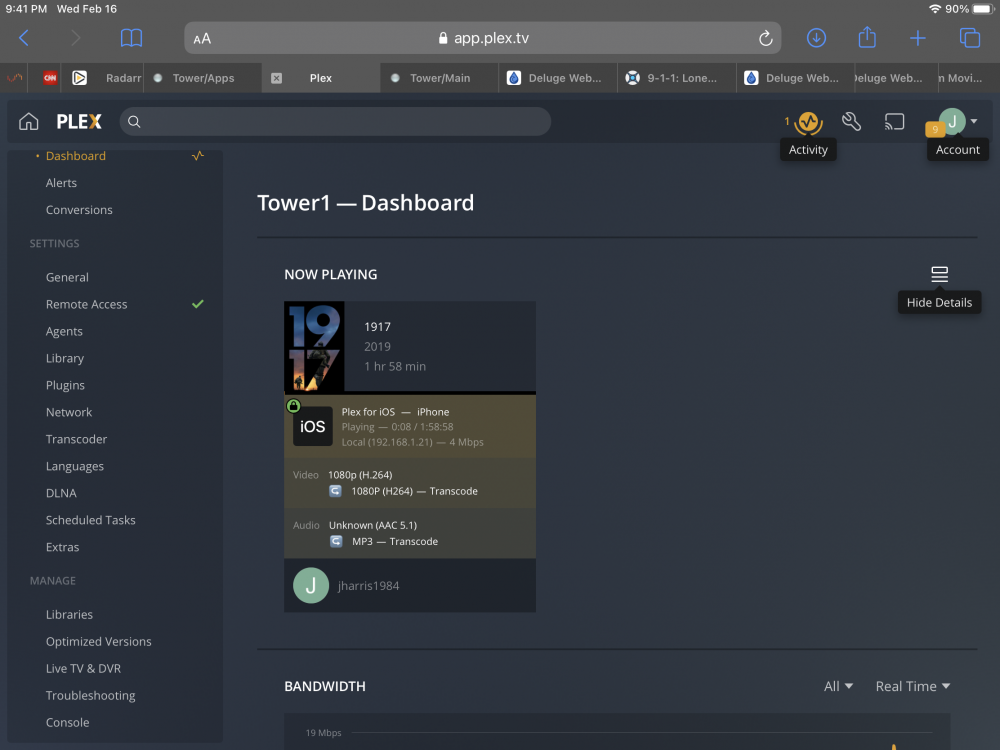Open Live TV & DVR
This screenshot has height=750, width=1000.
click(83, 668)
